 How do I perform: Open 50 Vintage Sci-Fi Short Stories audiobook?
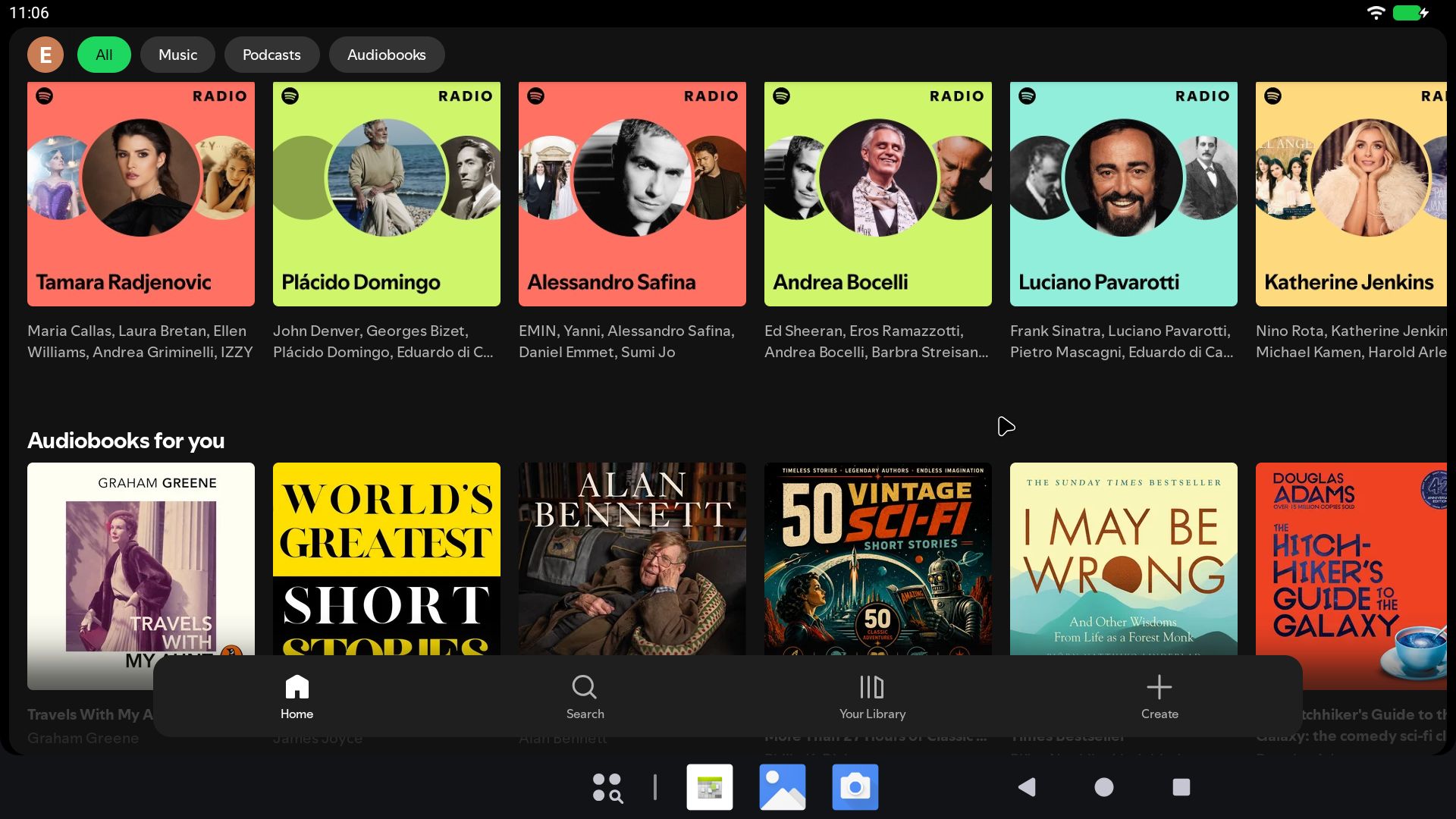[x=878, y=559]
